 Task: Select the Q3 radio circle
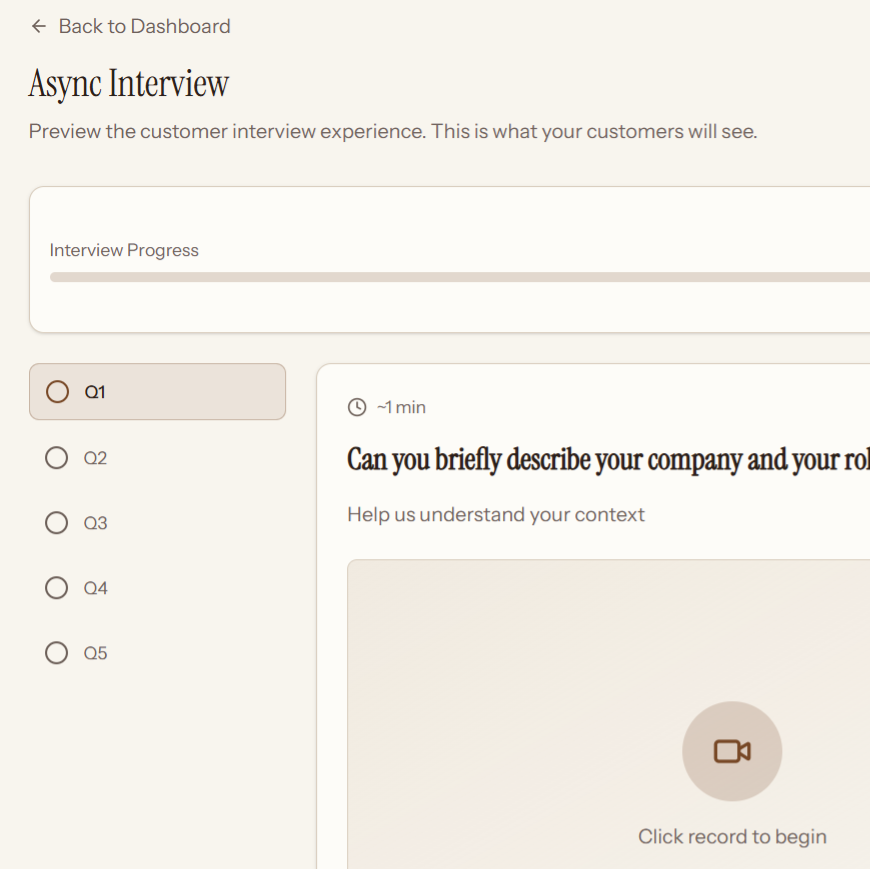click(x=57, y=523)
